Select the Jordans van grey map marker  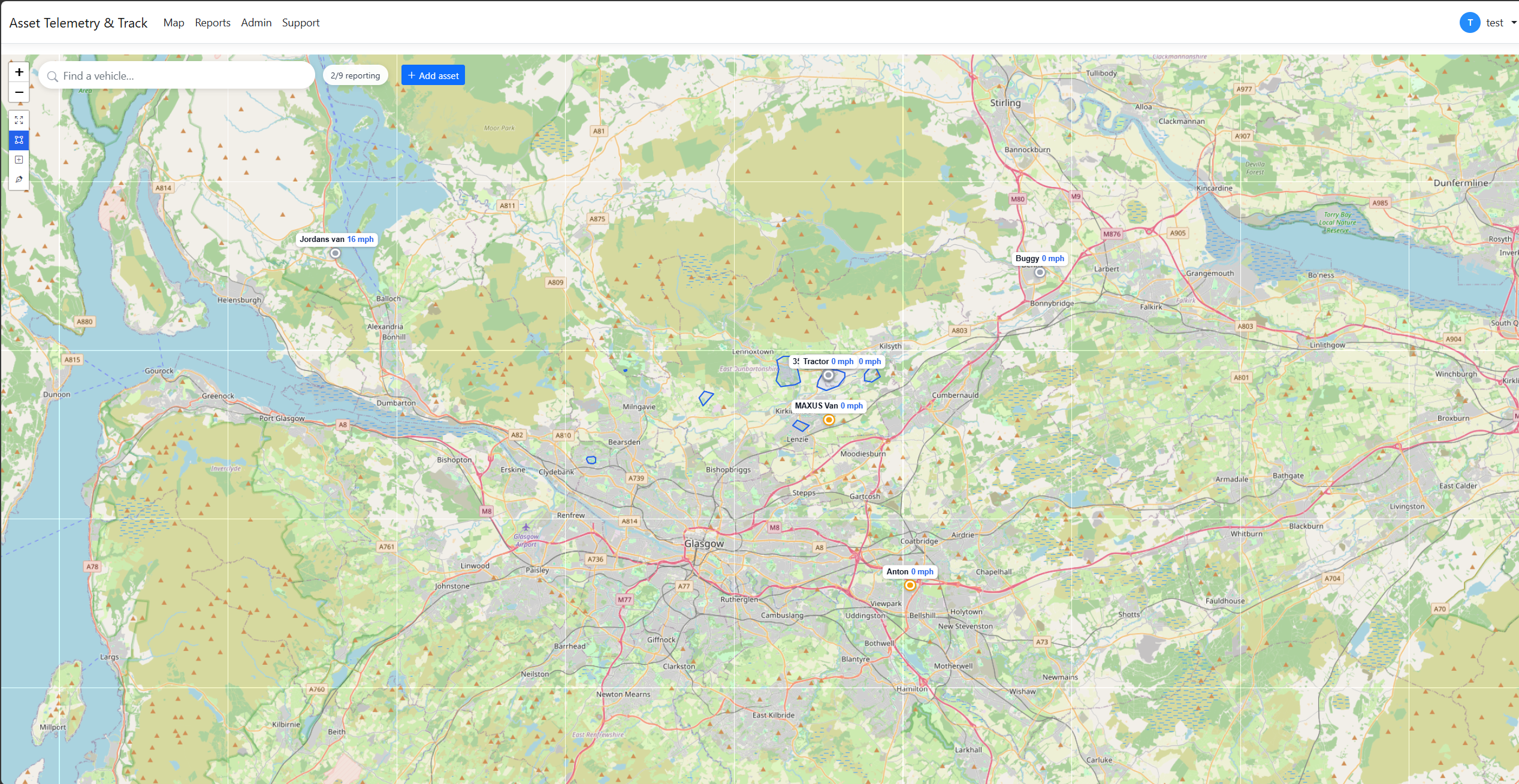click(336, 253)
